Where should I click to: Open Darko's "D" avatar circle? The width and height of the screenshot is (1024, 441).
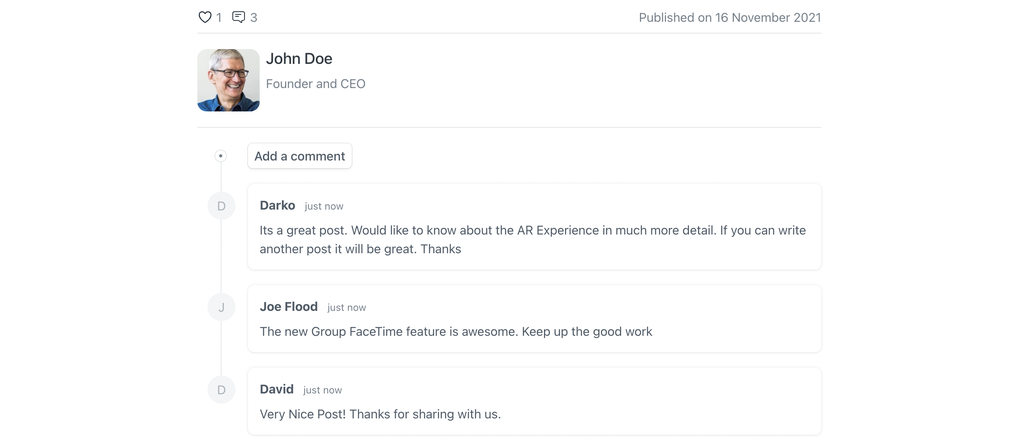tap(221, 206)
